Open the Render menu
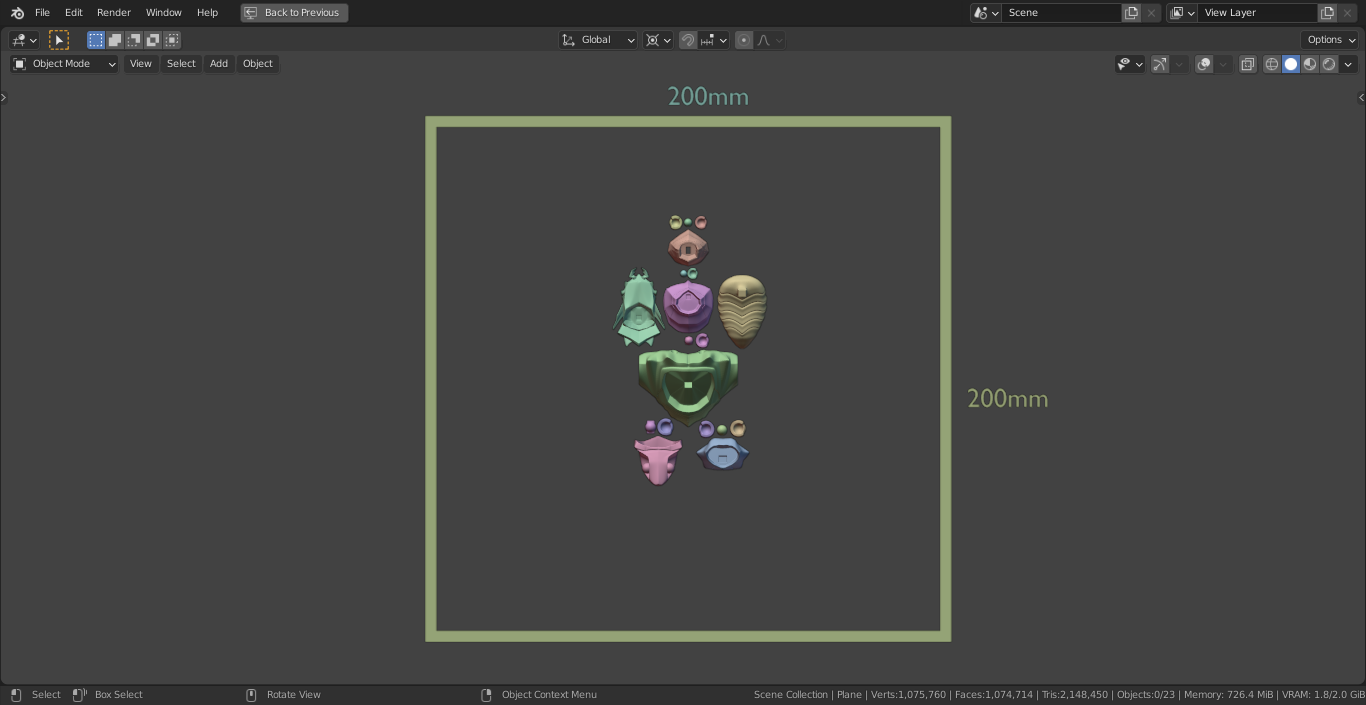This screenshot has height=705, width=1366. (114, 13)
